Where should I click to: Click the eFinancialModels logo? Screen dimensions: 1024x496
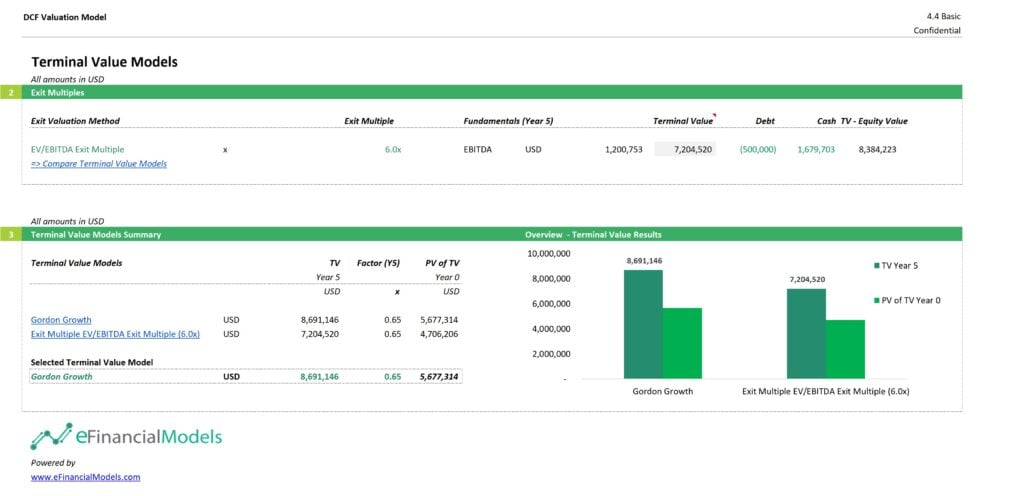126,436
